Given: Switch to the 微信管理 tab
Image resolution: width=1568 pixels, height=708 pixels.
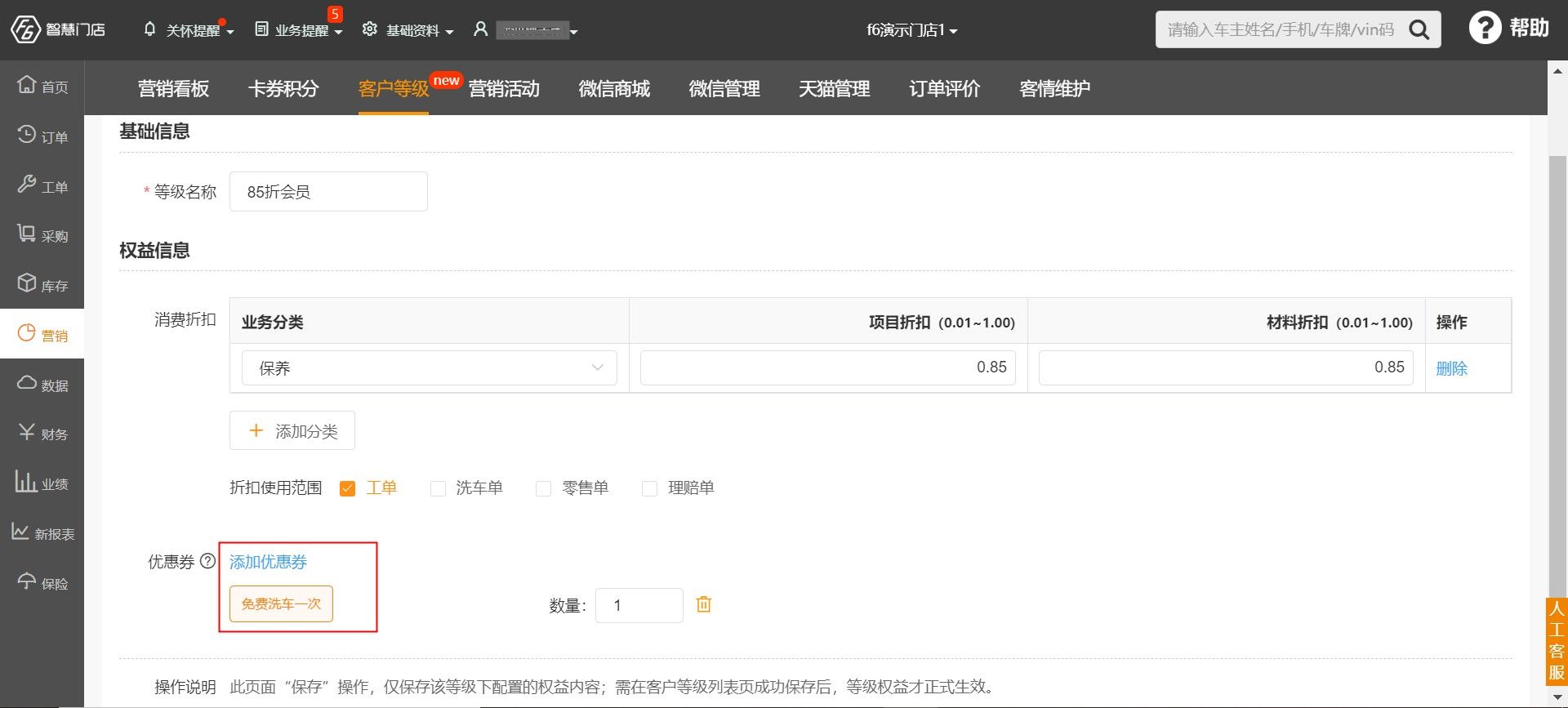Looking at the screenshot, I should (x=724, y=88).
